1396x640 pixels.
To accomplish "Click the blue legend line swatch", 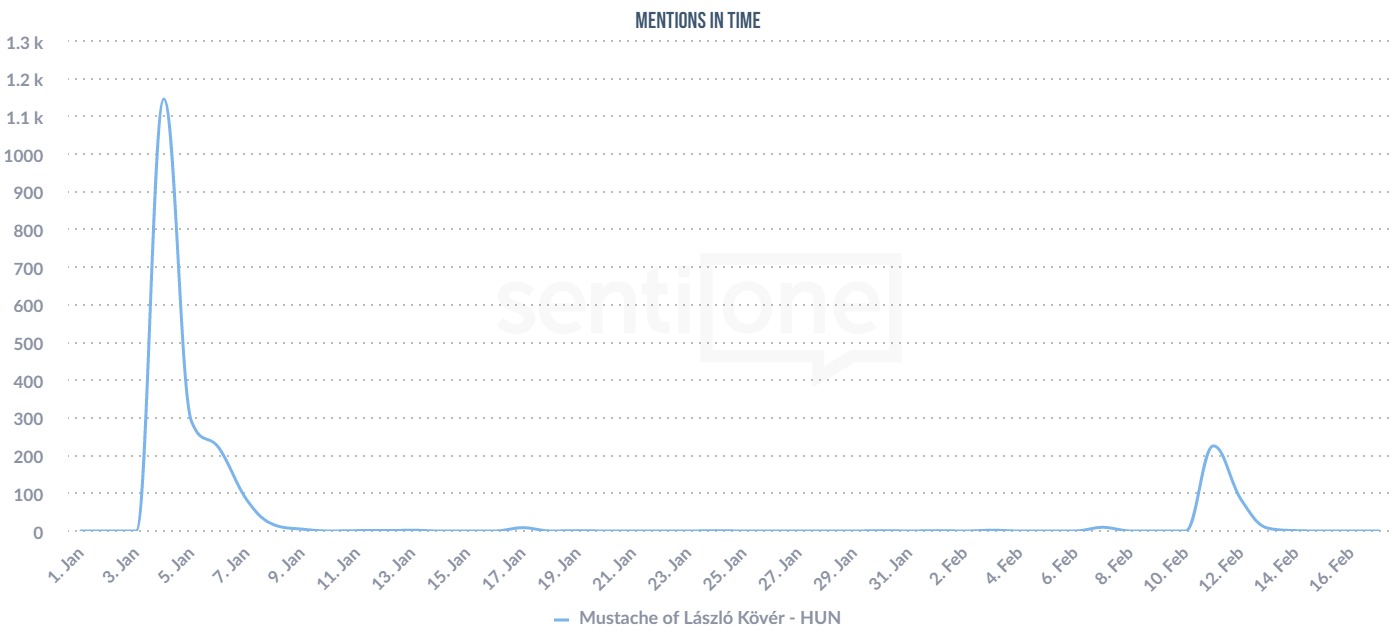I will click(x=561, y=620).
